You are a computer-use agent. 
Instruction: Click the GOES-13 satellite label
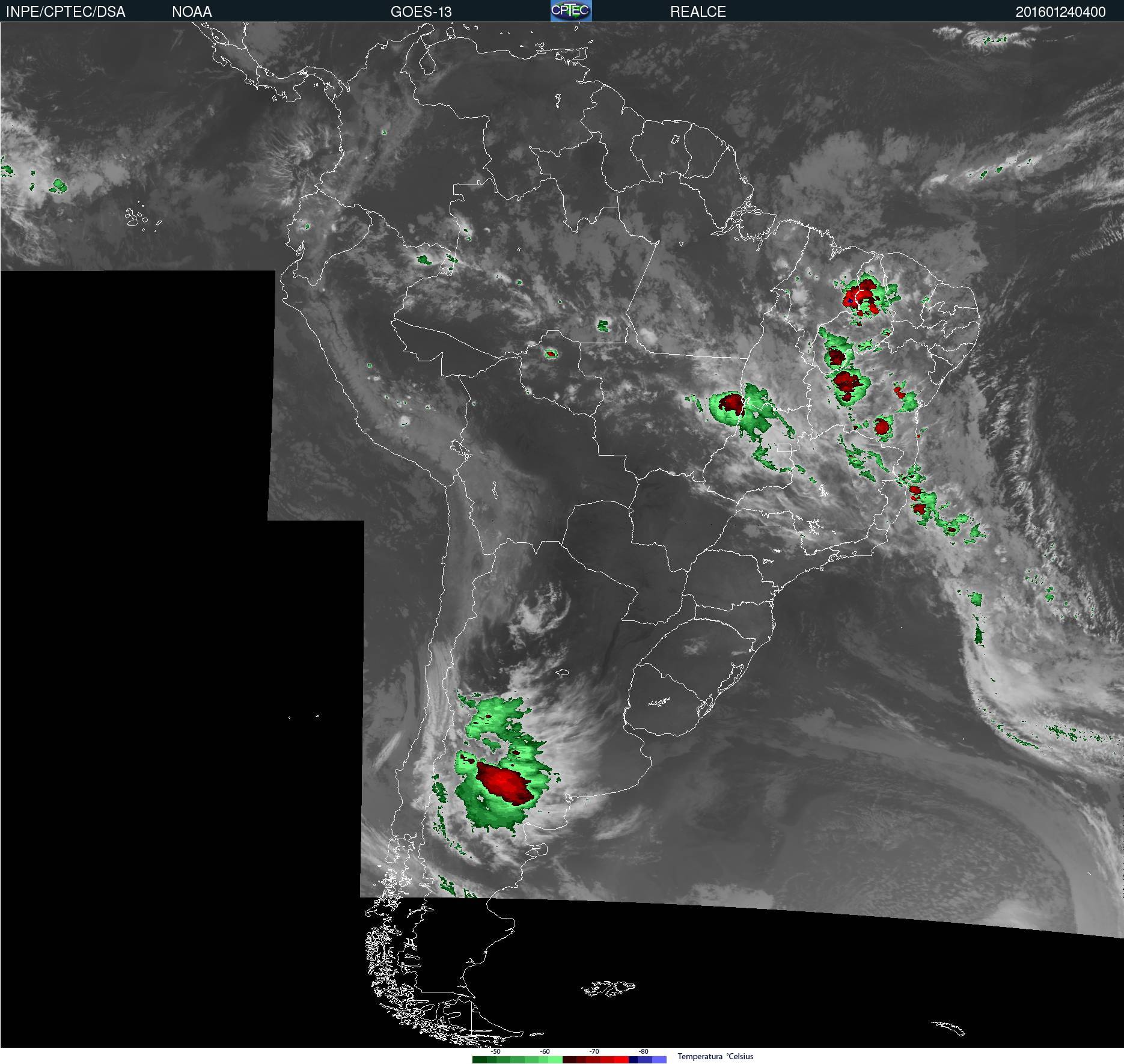pos(421,12)
